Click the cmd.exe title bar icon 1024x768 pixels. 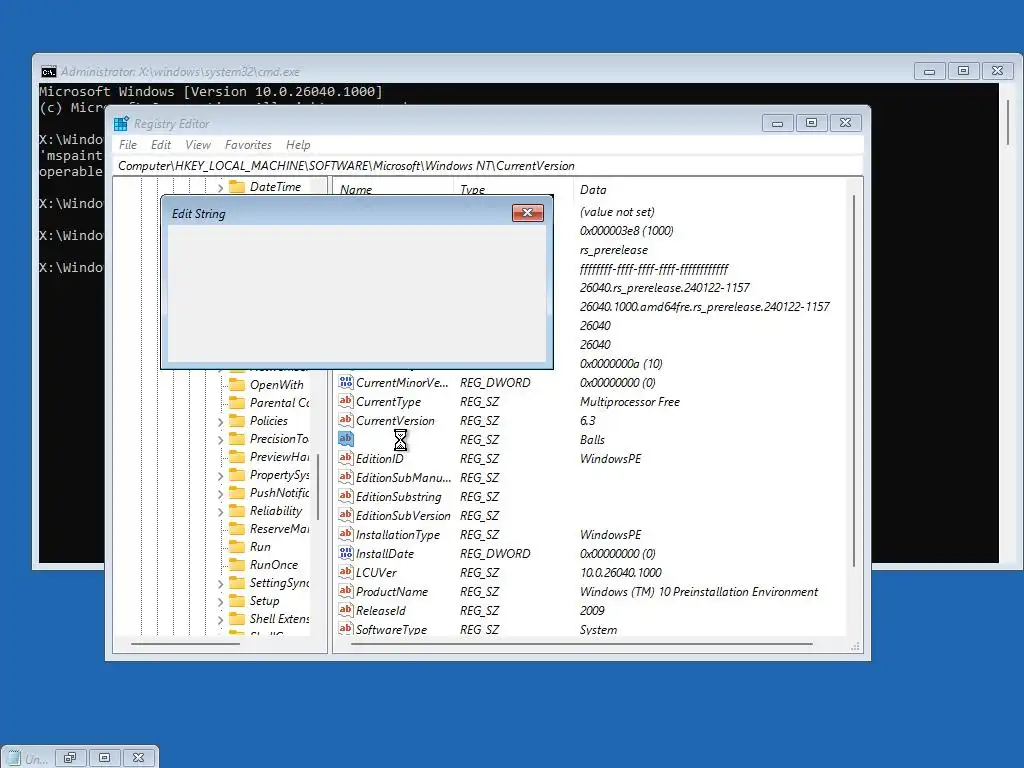click(x=48, y=72)
